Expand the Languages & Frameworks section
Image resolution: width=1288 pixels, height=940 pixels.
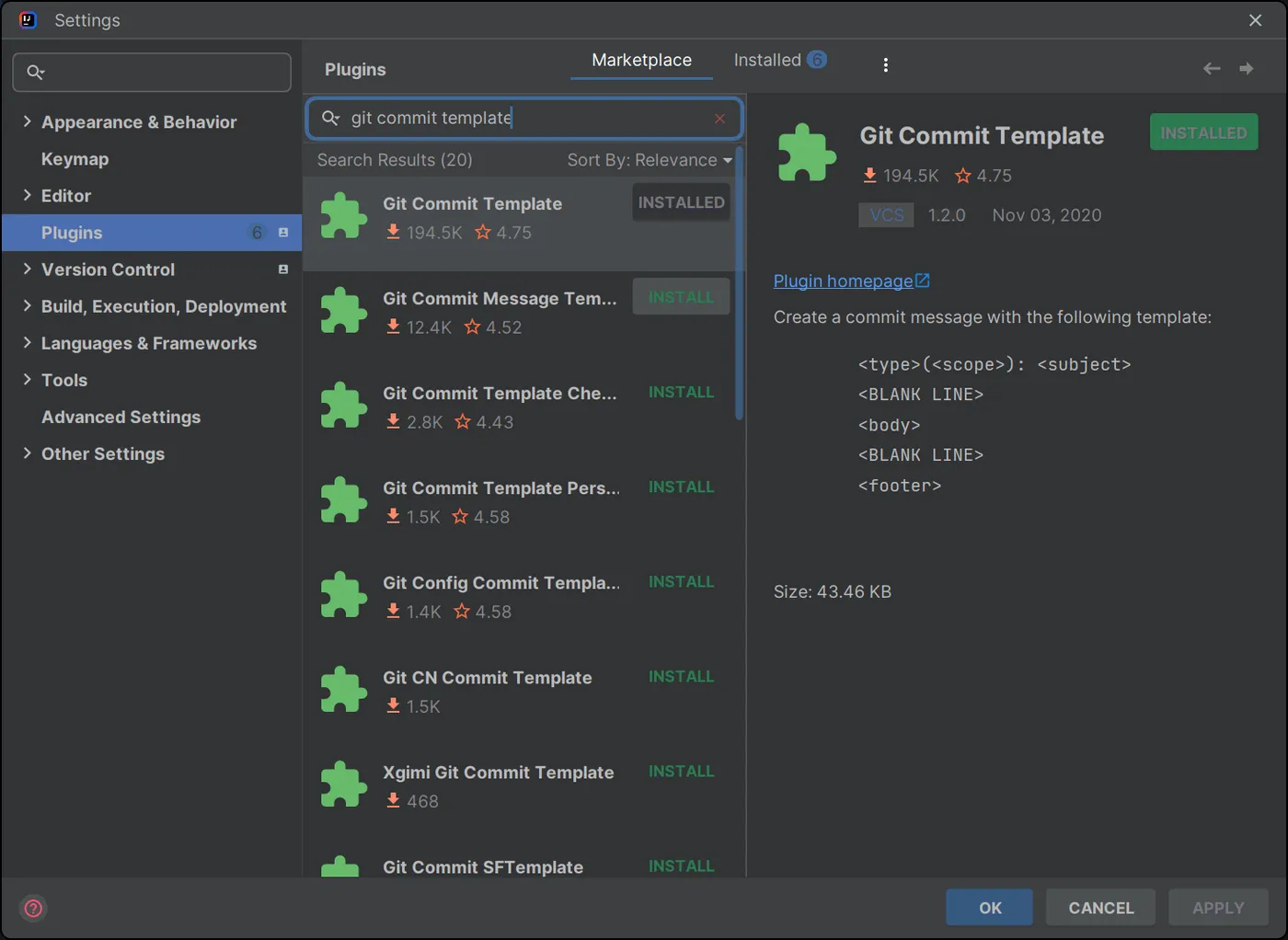tap(27, 342)
